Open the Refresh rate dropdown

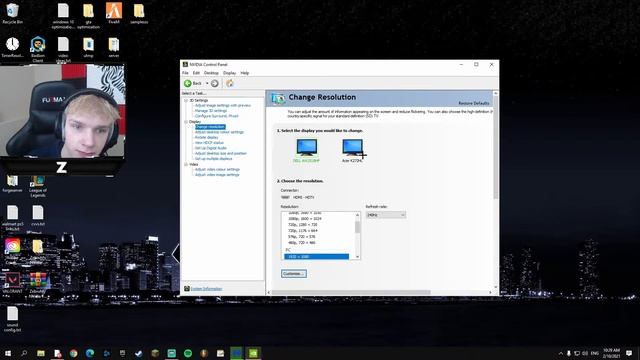[386, 215]
